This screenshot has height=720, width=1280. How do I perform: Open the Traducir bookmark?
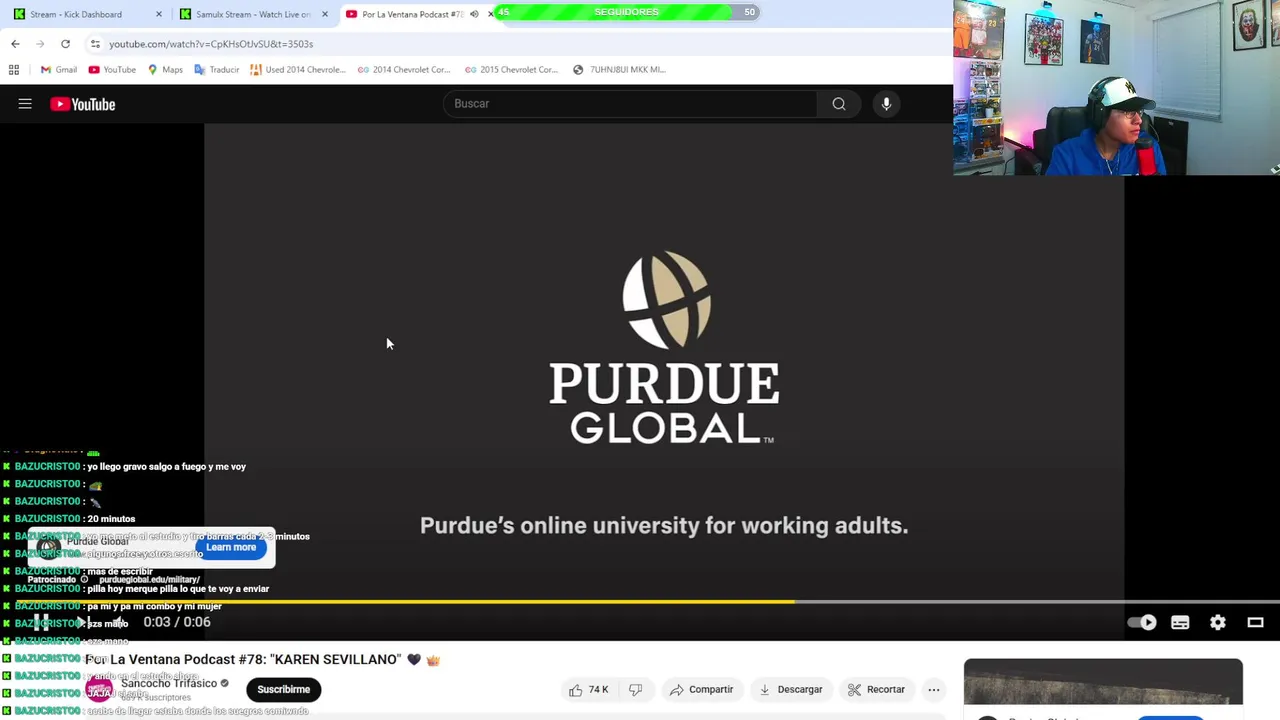pos(217,70)
